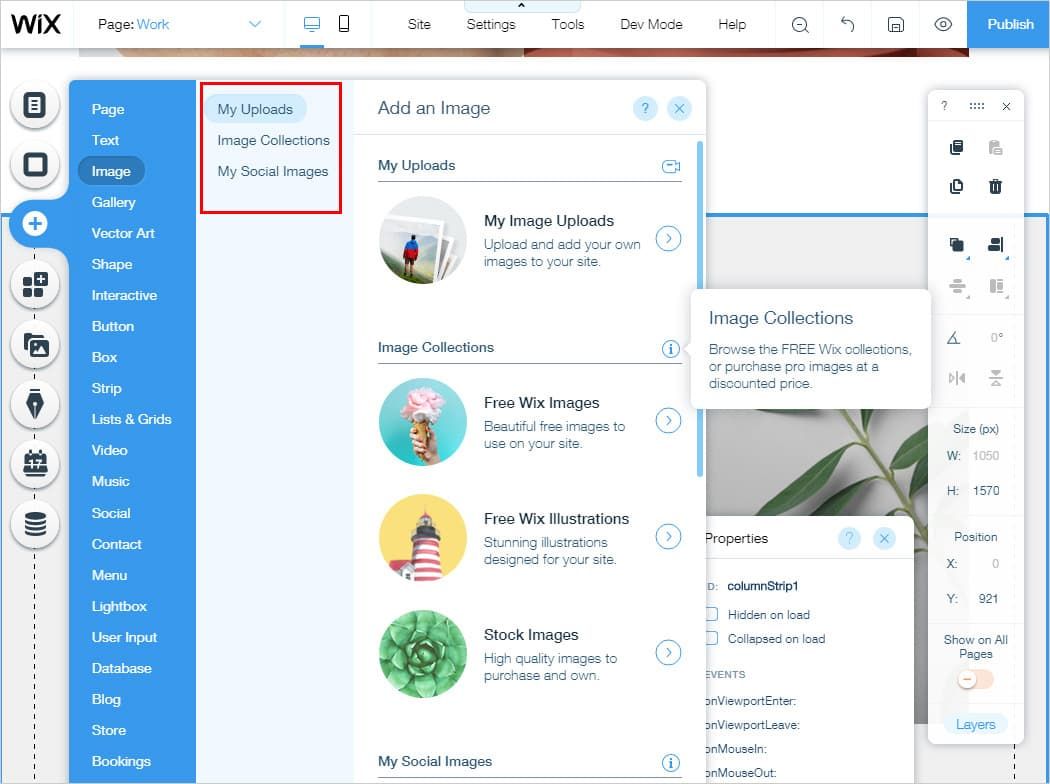Click the trash delete icon in the toolbar panel
The width and height of the screenshot is (1050, 784).
tap(996, 186)
